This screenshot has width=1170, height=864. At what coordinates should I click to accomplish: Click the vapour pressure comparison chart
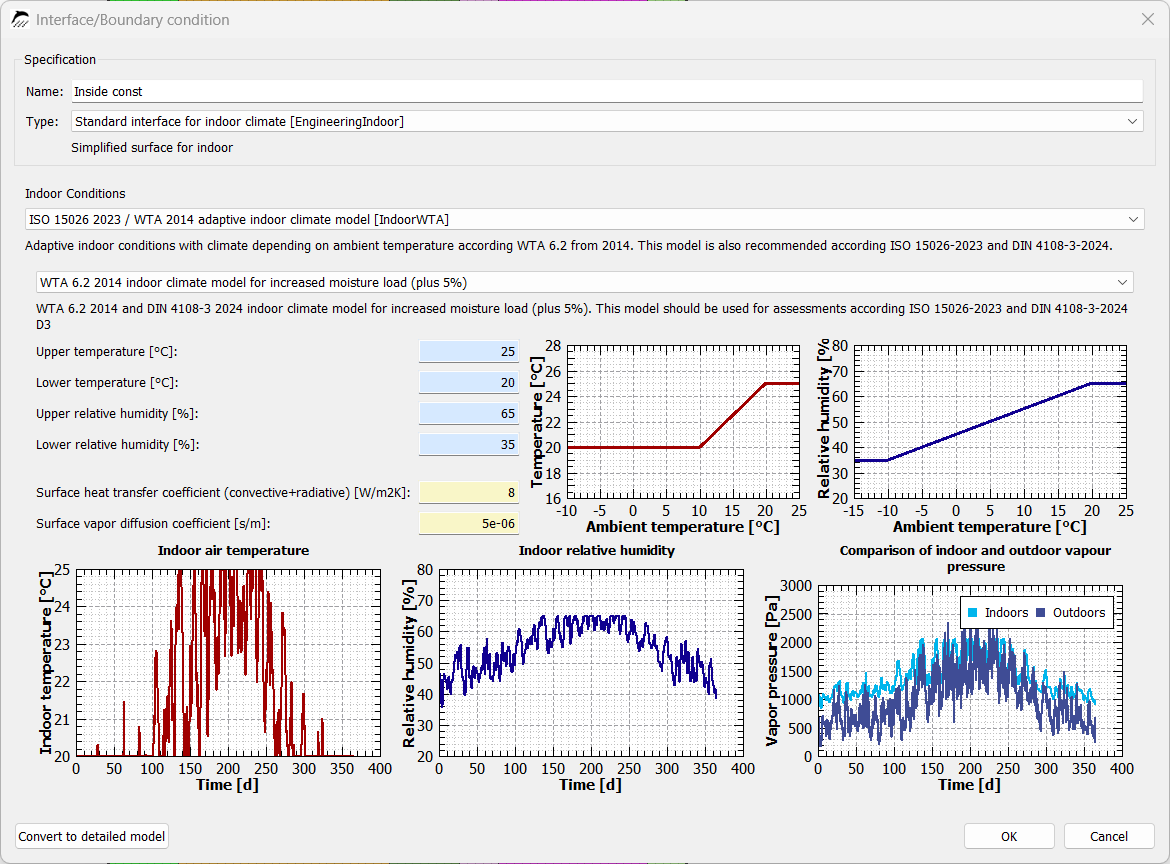click(970, 671)
